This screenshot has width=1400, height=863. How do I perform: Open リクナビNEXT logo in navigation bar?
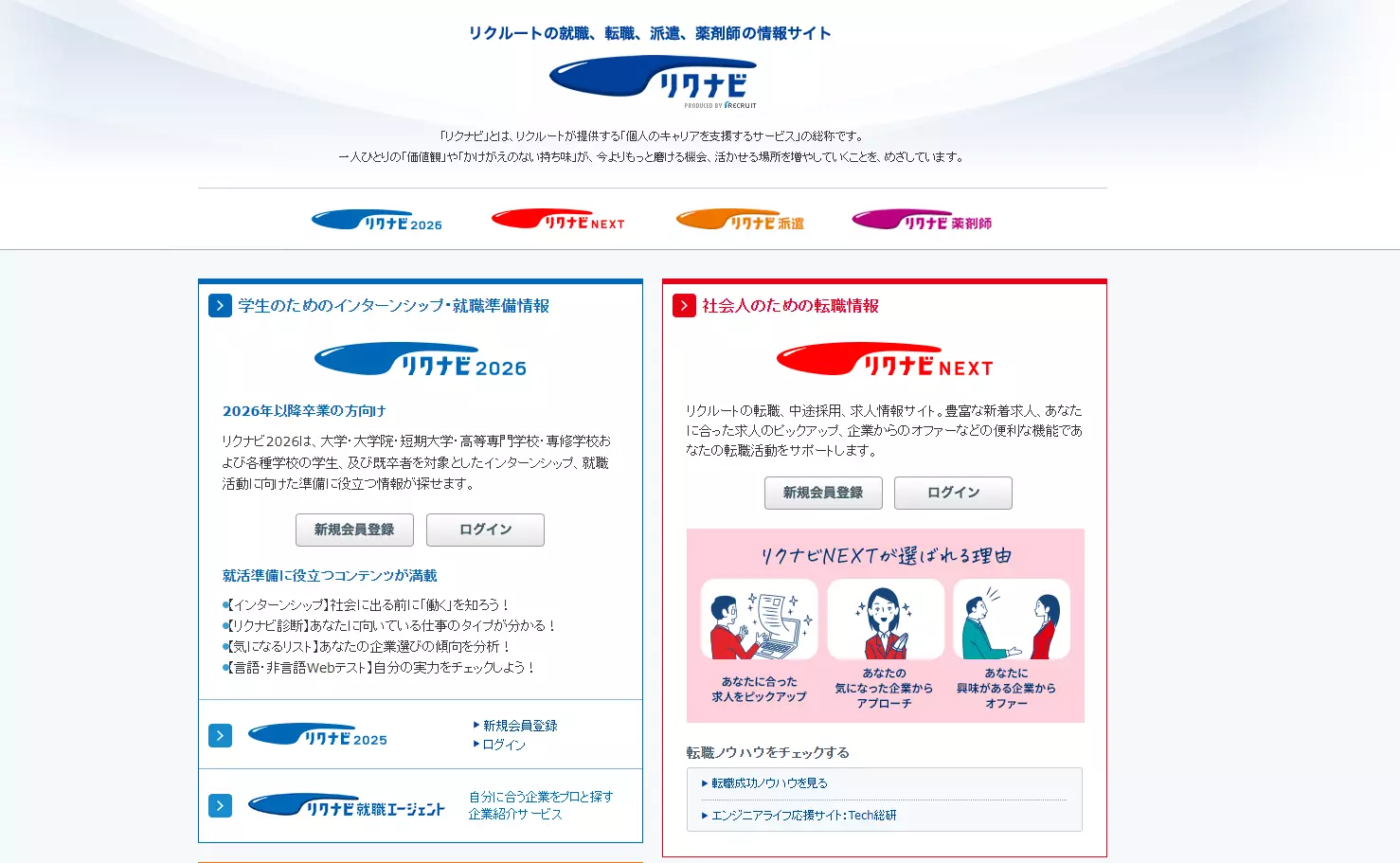558,220
